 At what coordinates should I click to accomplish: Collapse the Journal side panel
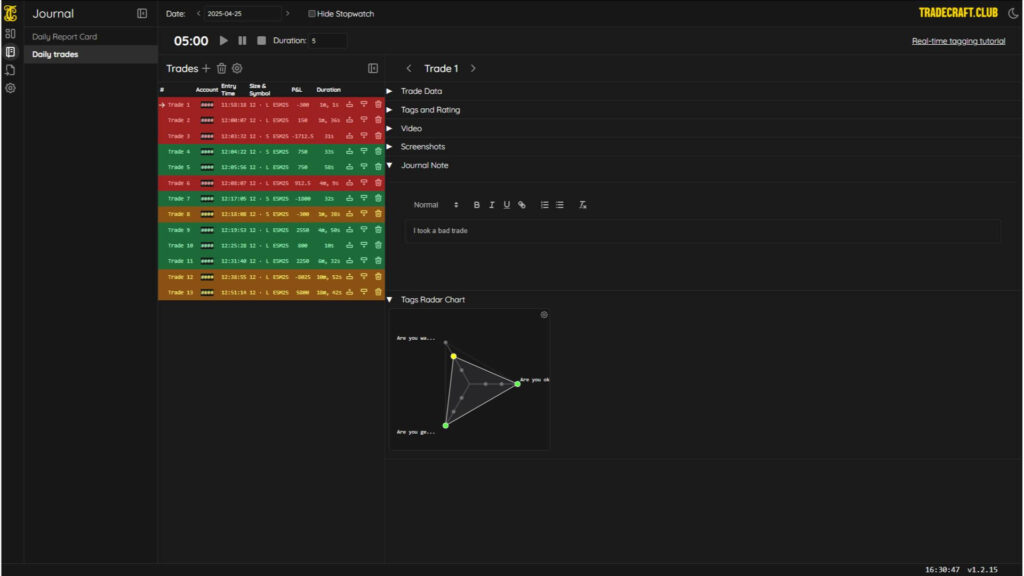[142, 14]
